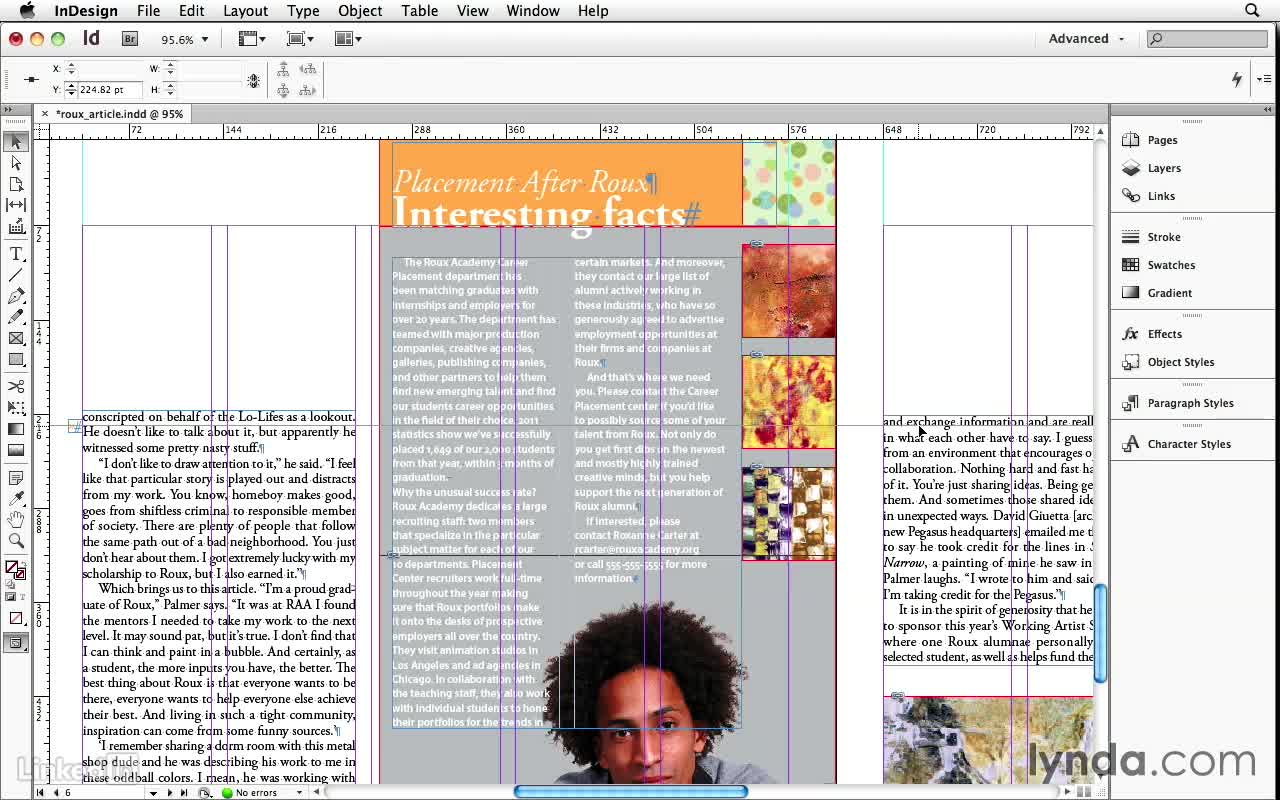Viewport: 1280px width, 800px height.
Task: Click the X position stepper
Action: (x=70, y=68)
